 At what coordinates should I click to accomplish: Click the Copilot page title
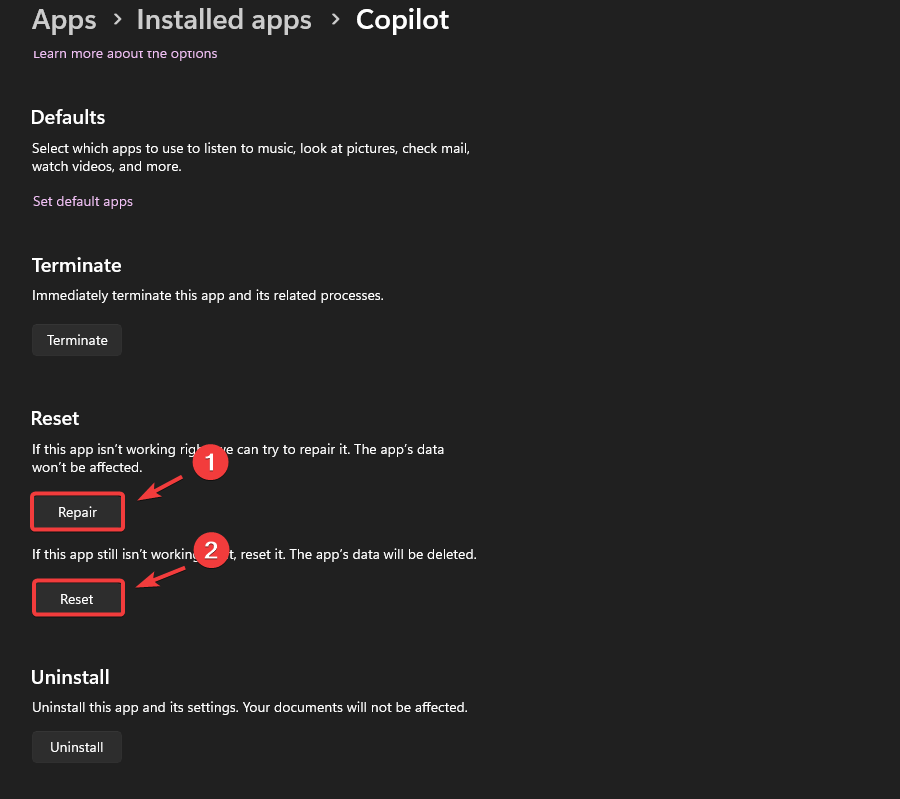[402, 20]
